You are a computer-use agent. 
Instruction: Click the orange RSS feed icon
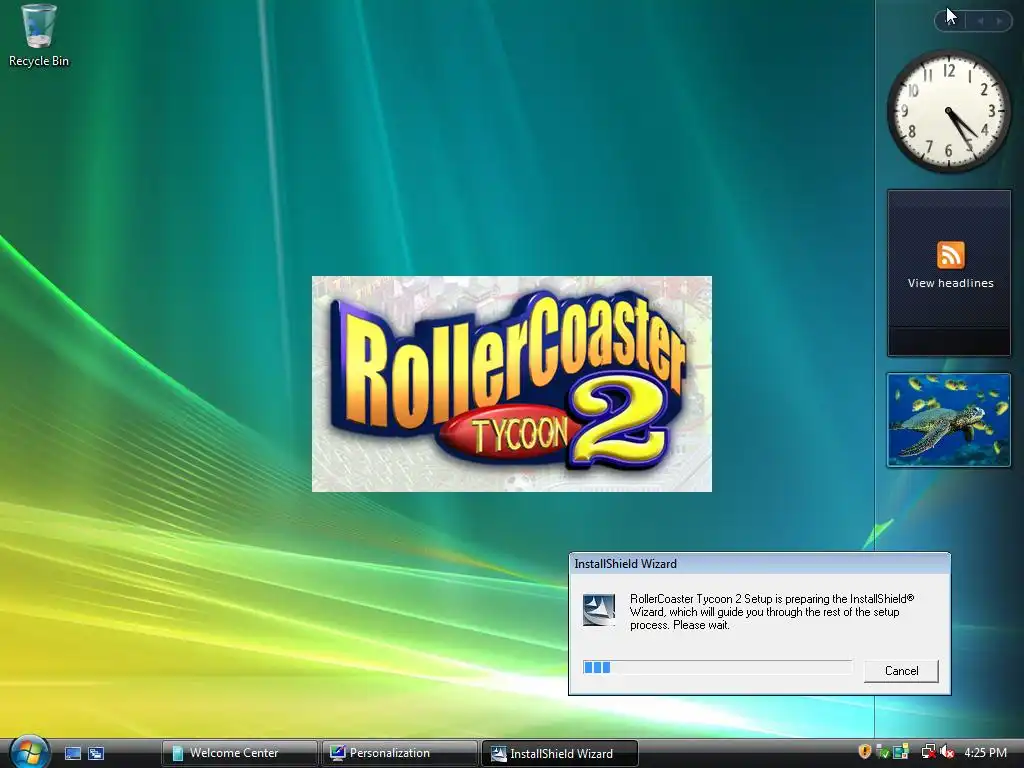coord(950,255)
